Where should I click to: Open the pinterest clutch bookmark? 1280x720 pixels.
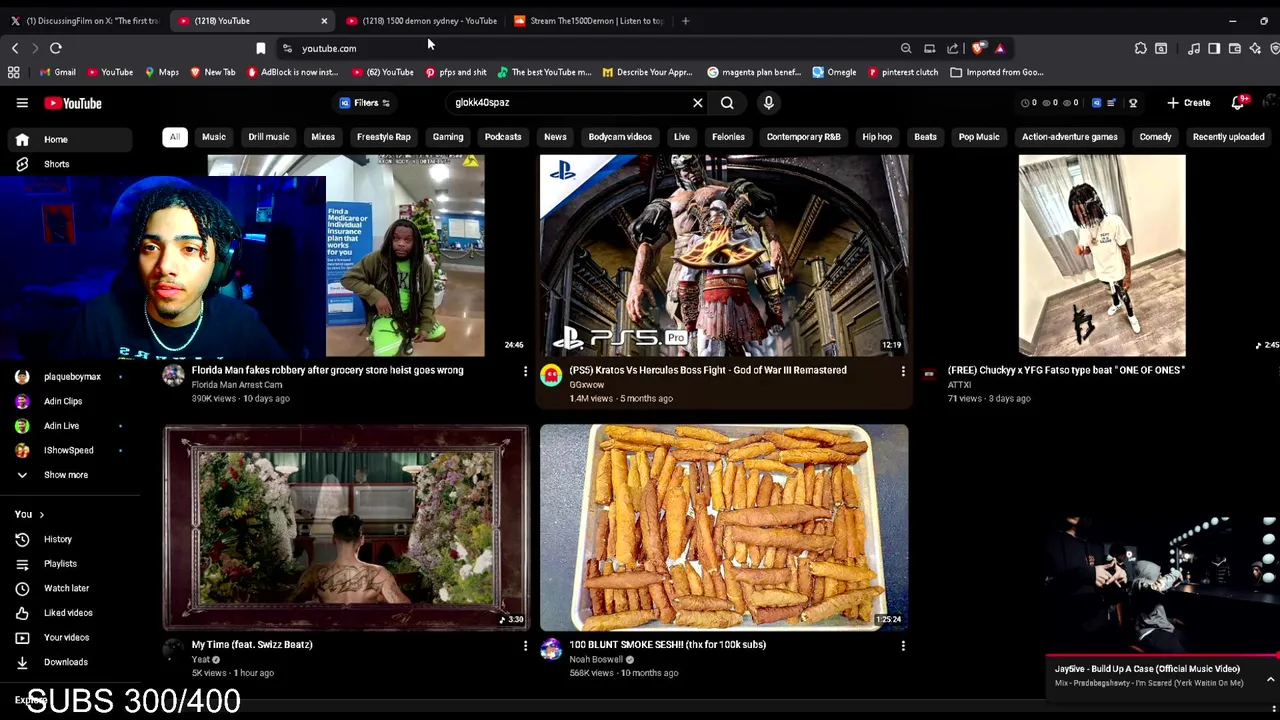click(903, 72)
